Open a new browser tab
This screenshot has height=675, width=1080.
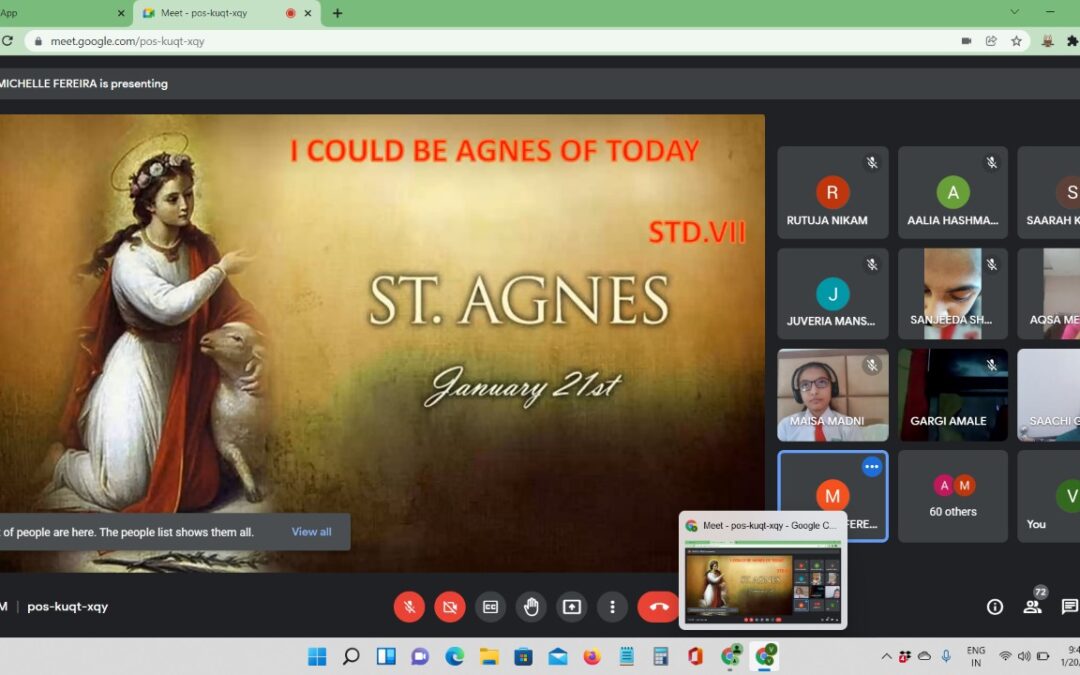point(338,13)
